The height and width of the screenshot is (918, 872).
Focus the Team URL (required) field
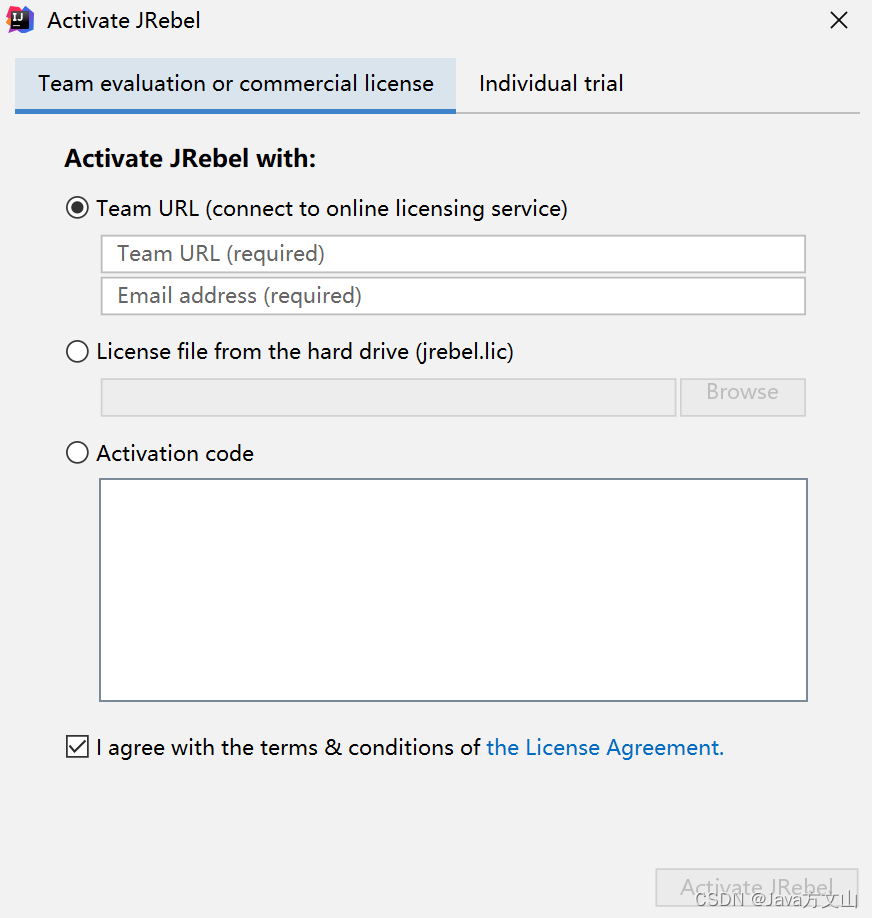coord(453,254)
